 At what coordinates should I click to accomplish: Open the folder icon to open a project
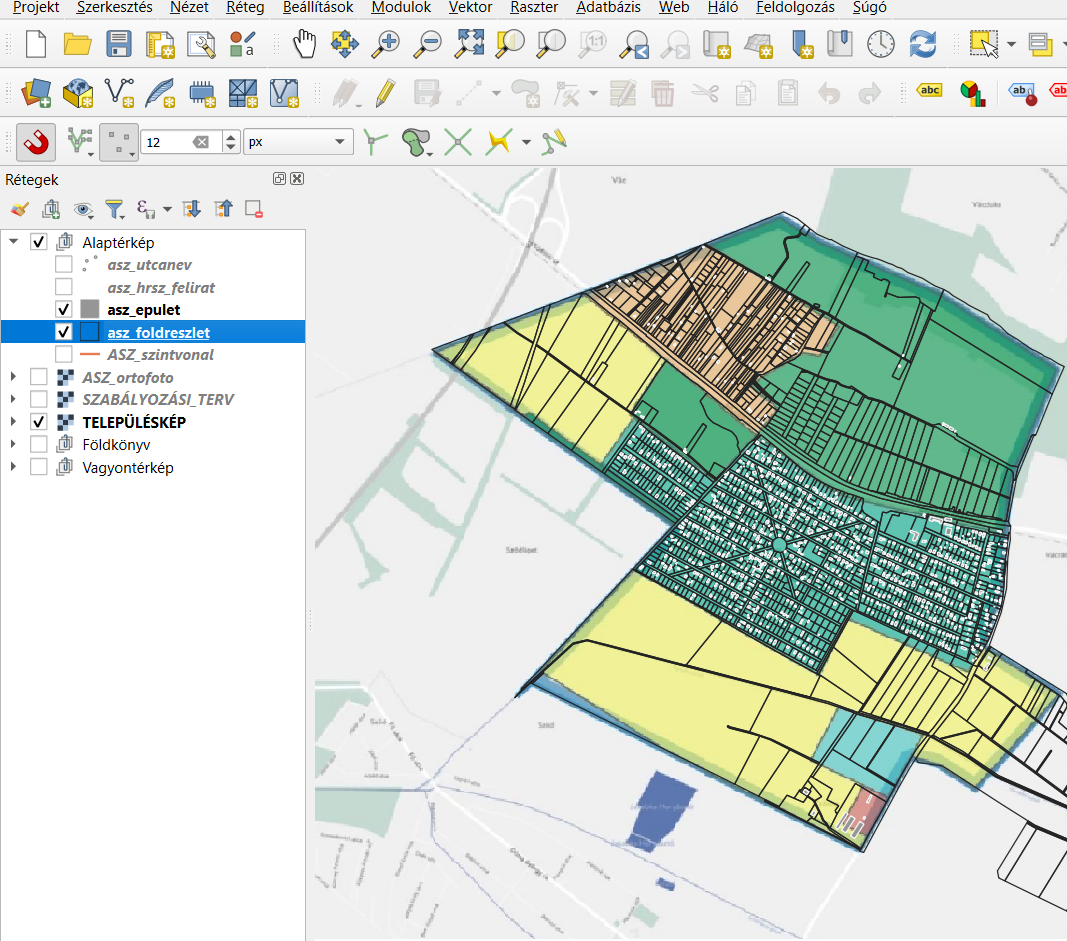(77, 43)
